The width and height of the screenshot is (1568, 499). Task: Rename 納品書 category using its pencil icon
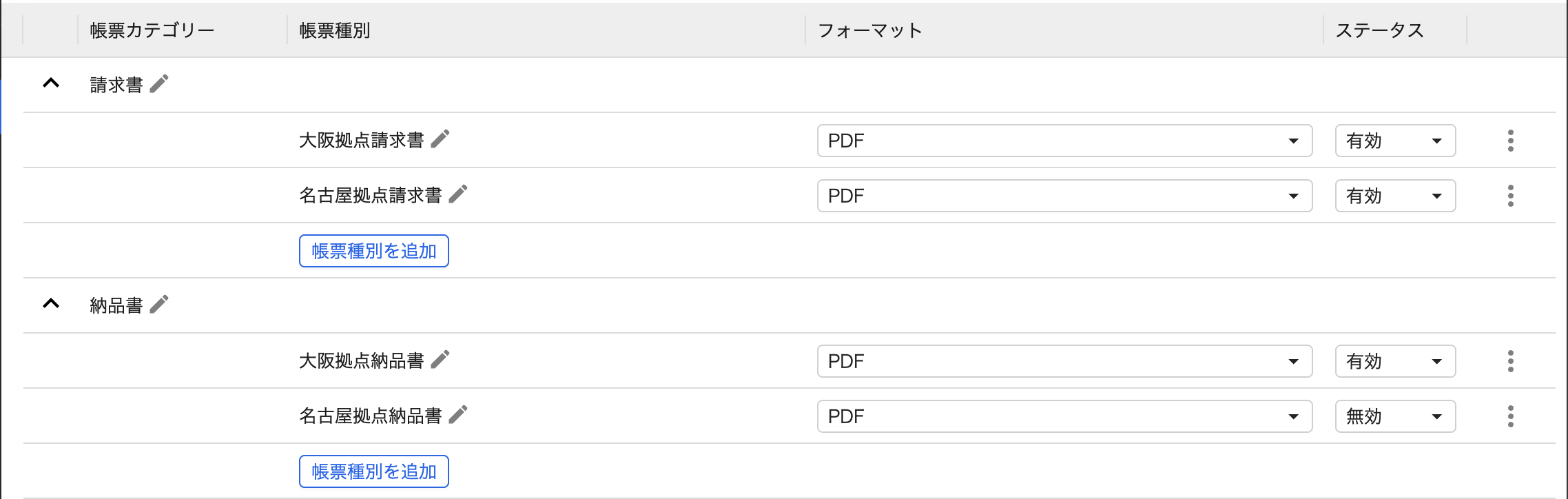click(x=159, y=305)
